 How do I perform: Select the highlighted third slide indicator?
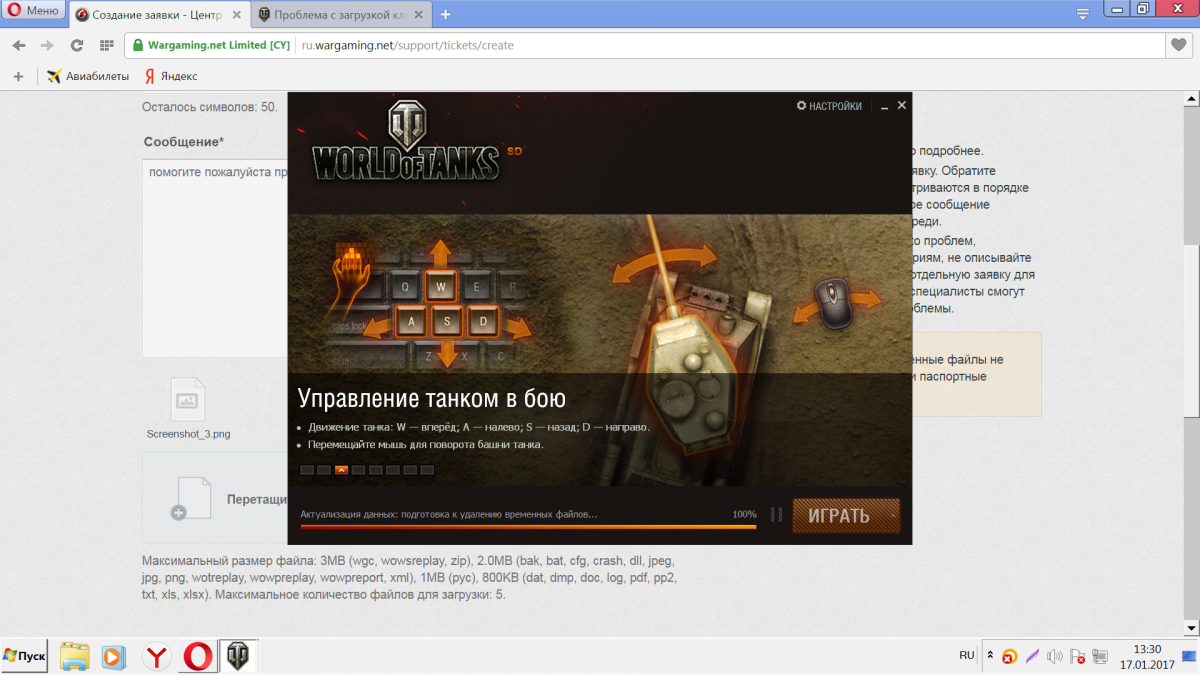click(341, 469)
